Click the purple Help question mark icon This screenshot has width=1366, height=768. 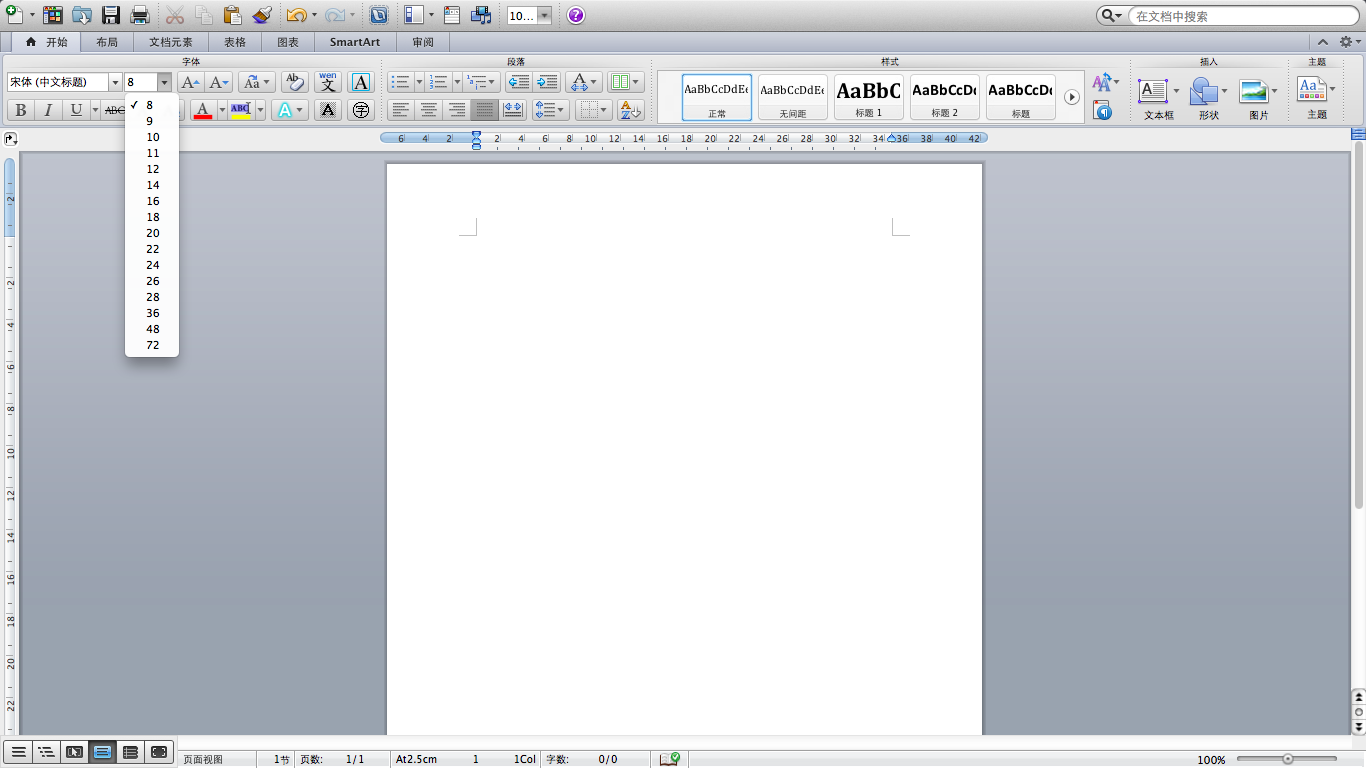pos(576,15)
